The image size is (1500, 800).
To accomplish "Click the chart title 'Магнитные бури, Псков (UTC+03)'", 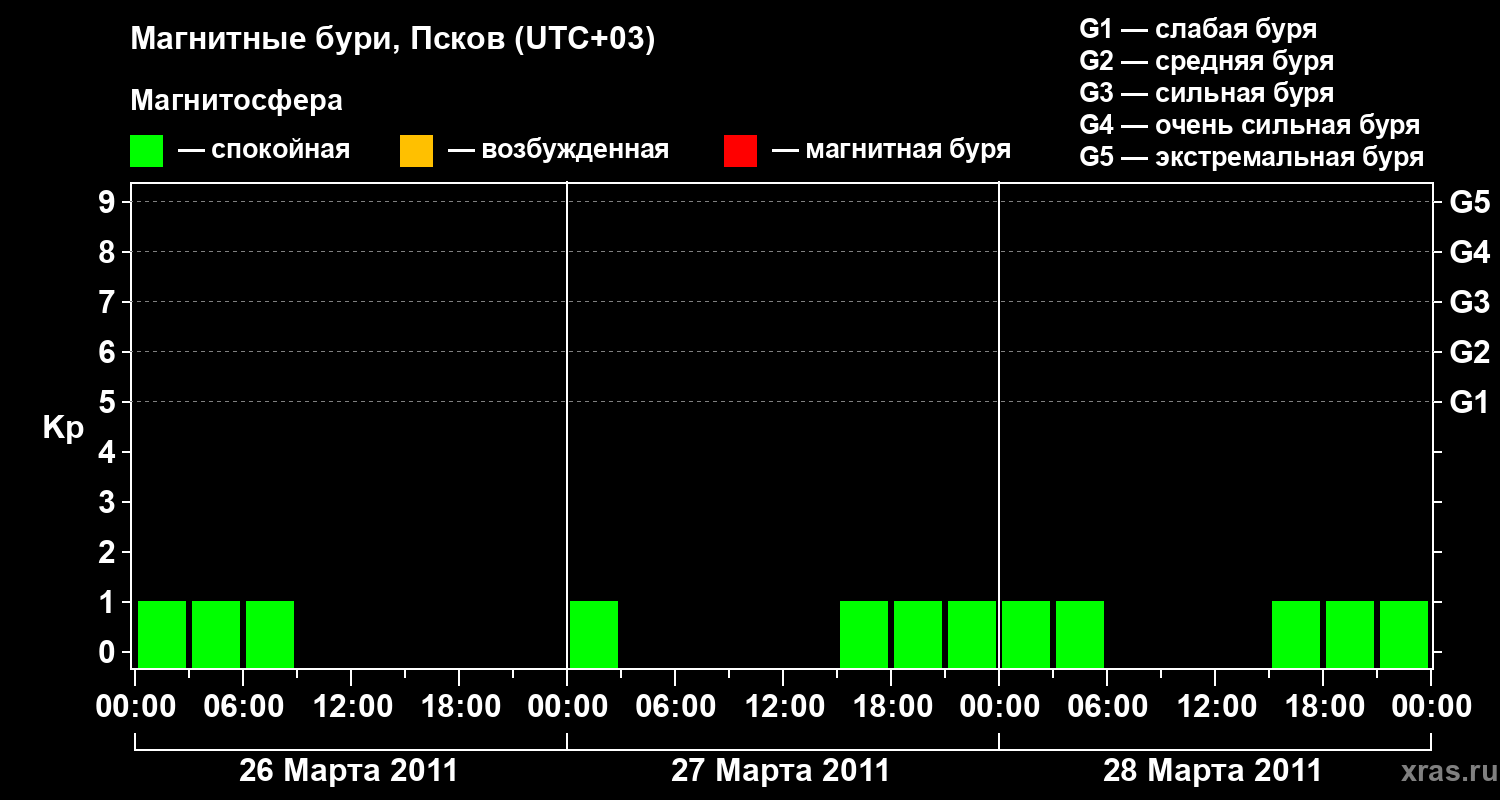I will coord(393,40).
